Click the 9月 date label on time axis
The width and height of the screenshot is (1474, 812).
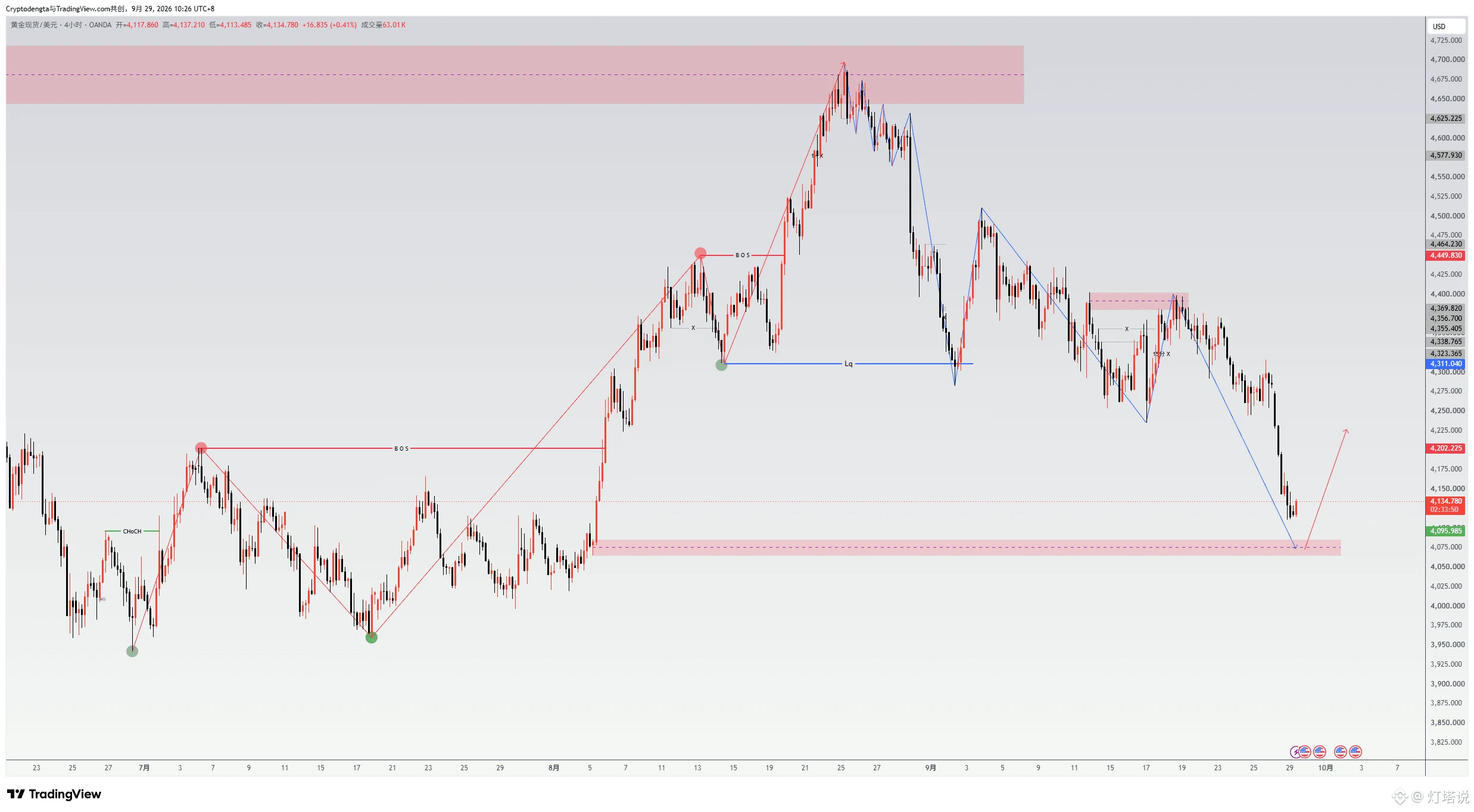(x=930, y=768)
